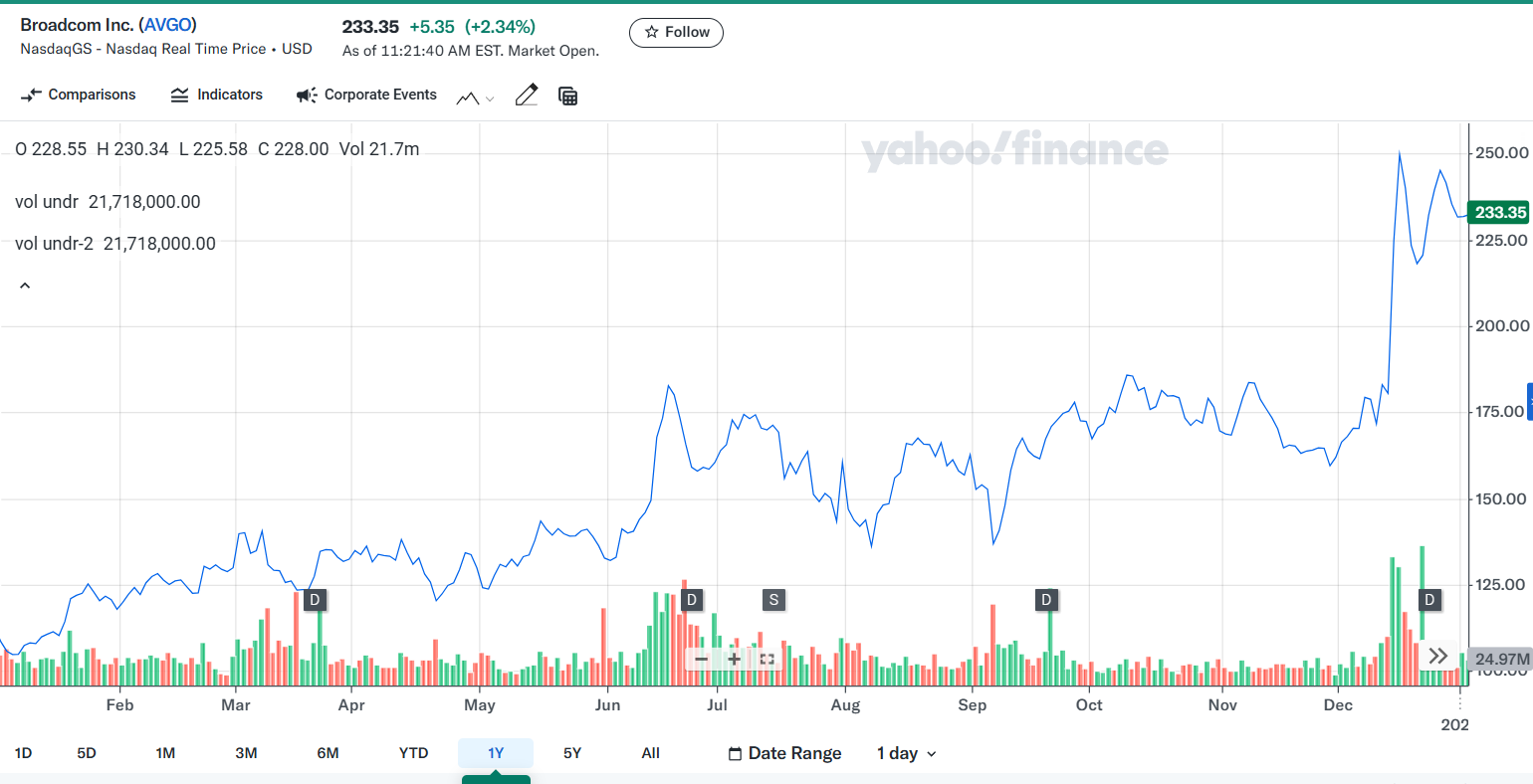Open the Comparisons tool

pos(79,95)
